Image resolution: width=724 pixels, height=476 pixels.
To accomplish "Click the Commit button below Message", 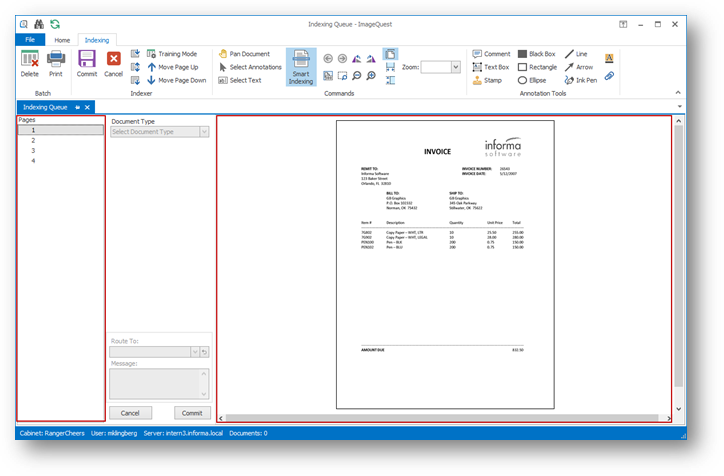I will pyautogui.click(x=192, y=413).
